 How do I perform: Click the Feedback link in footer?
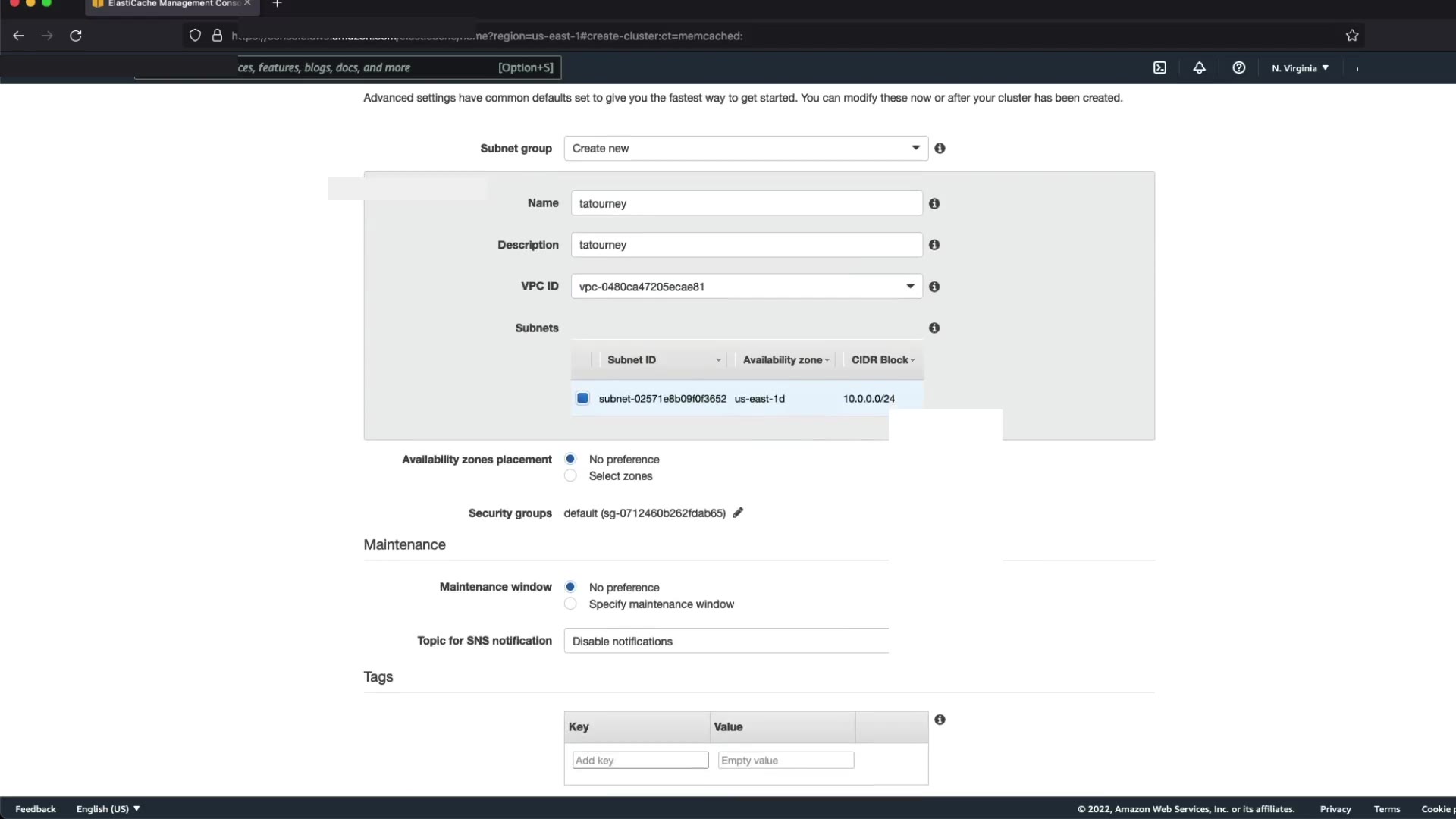(36, 809)
